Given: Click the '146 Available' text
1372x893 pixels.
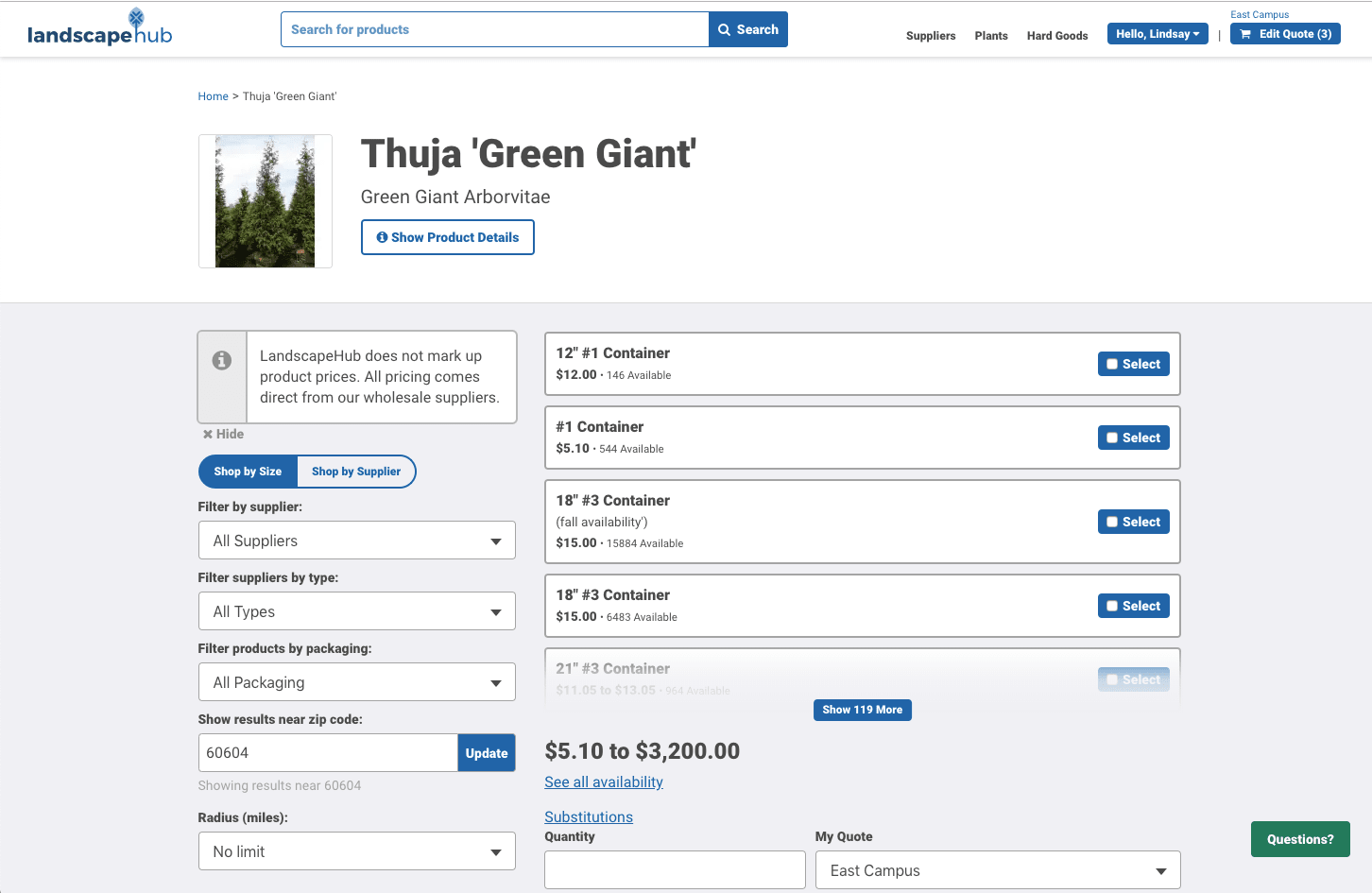Looking at the screenshot, I should pos(639,375).
